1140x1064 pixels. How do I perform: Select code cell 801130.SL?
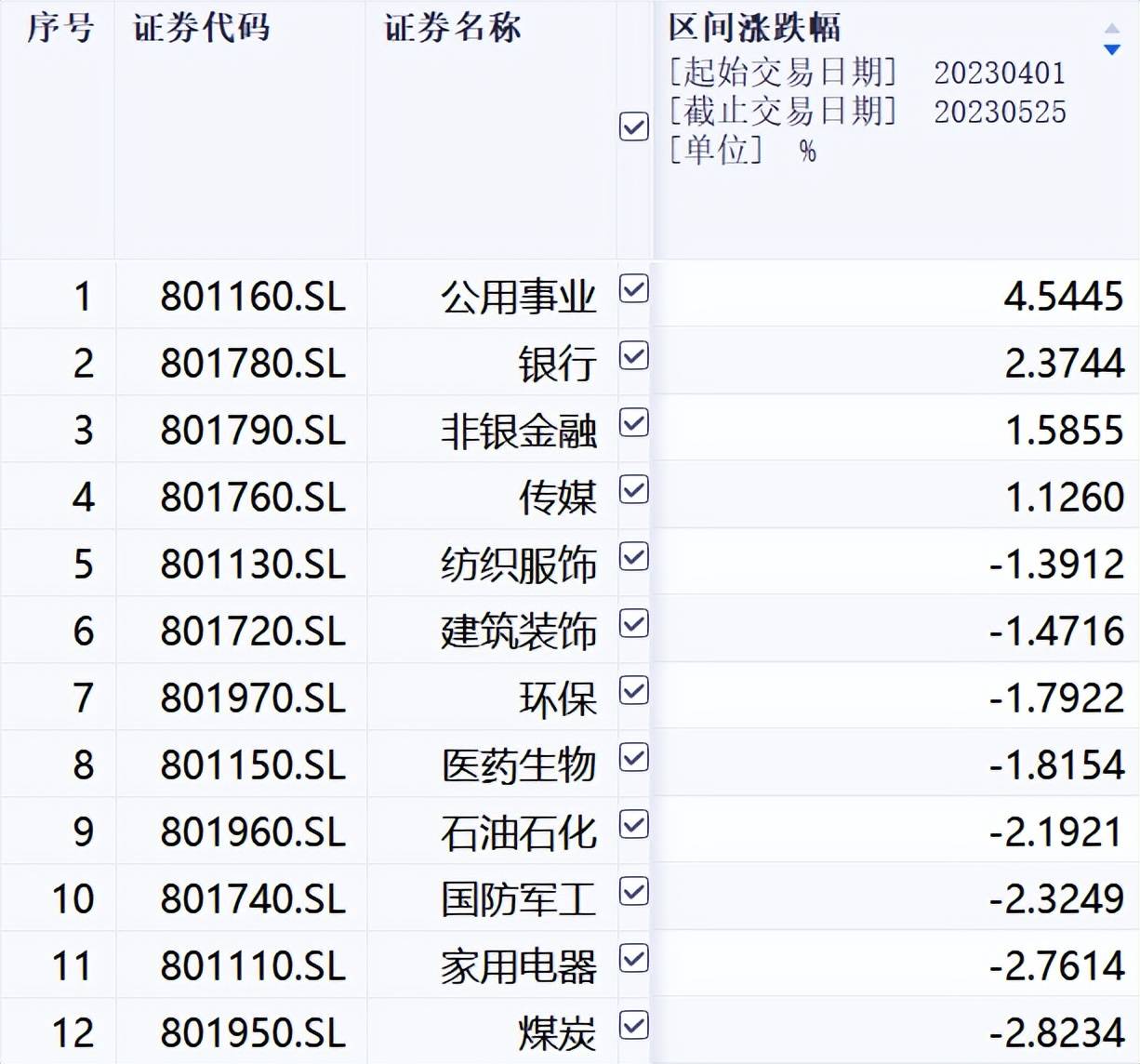pos(253,565)
